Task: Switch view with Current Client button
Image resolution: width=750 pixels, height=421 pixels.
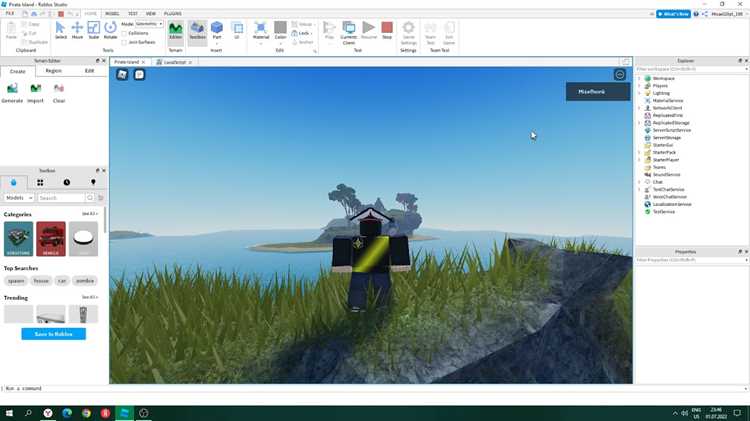Action: [x=349, y=33]
